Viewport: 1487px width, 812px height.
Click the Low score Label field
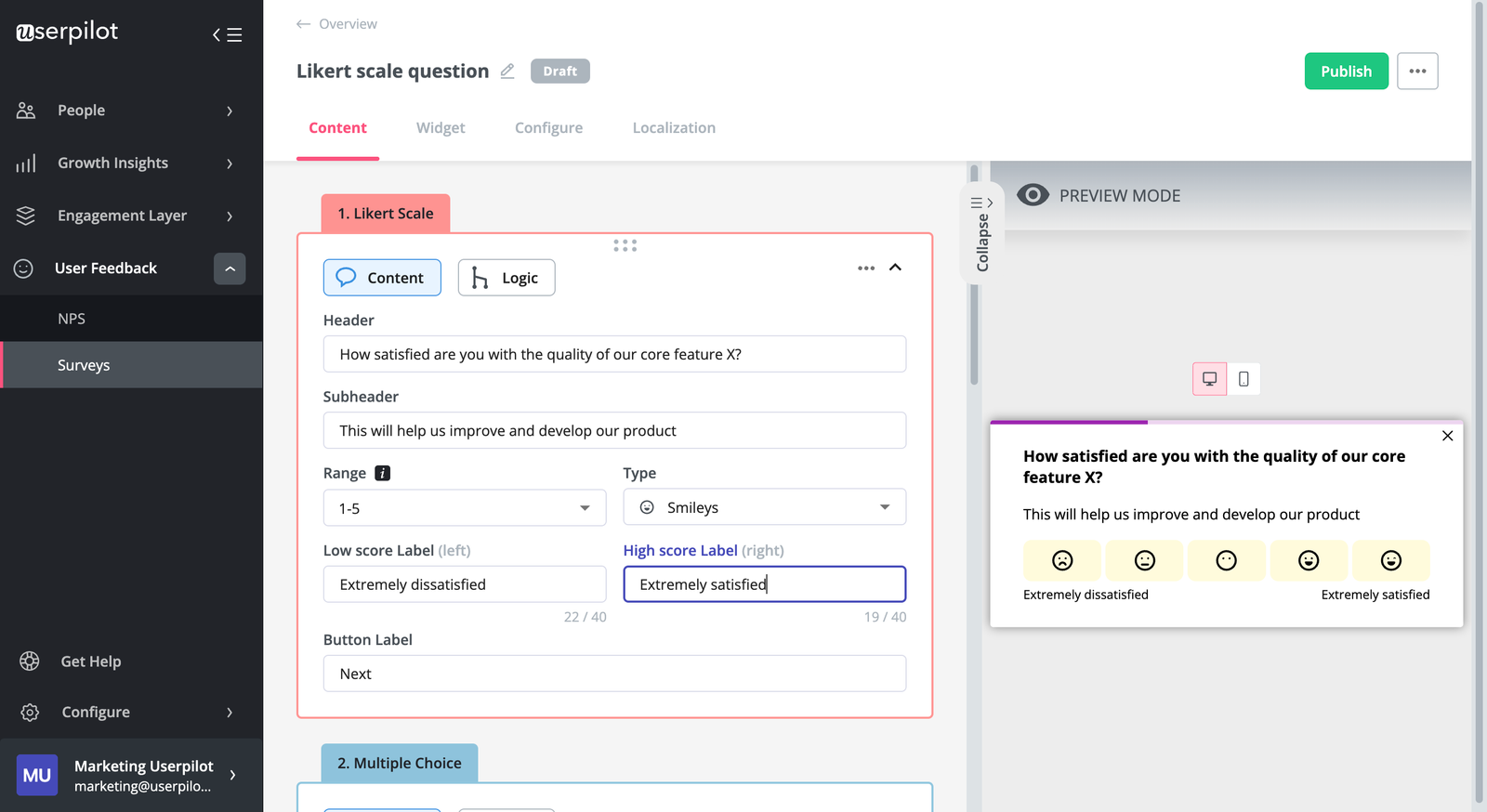click(465, 584)
